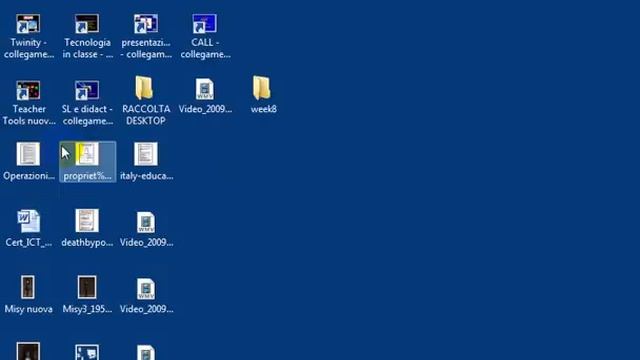Select the Misy nuova image thumbnail

pyautogui.click(x=28, y=287)
